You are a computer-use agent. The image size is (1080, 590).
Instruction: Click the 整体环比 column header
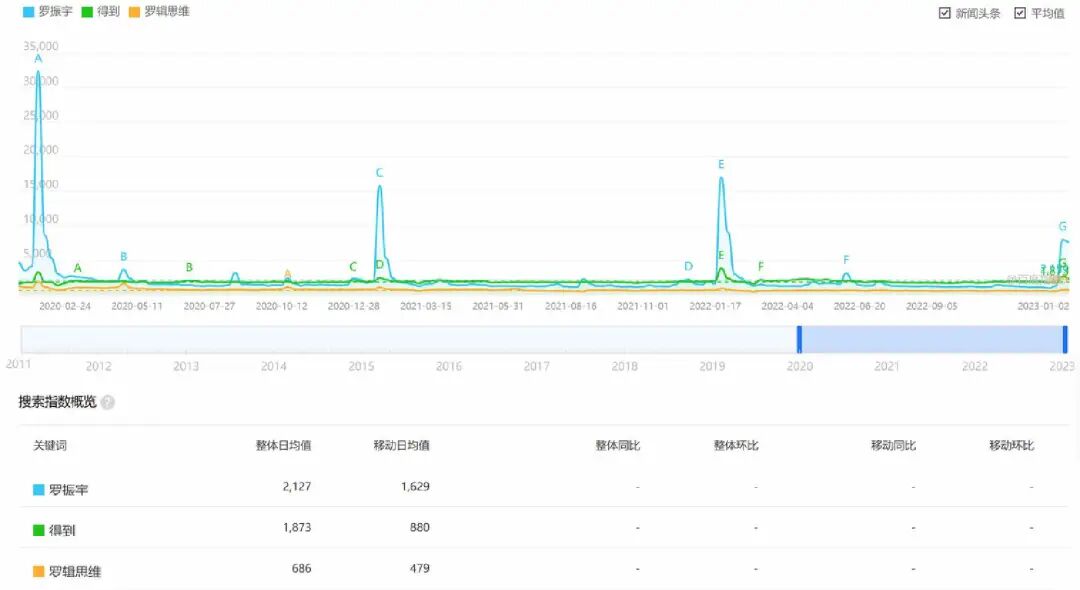click(736, 445)
